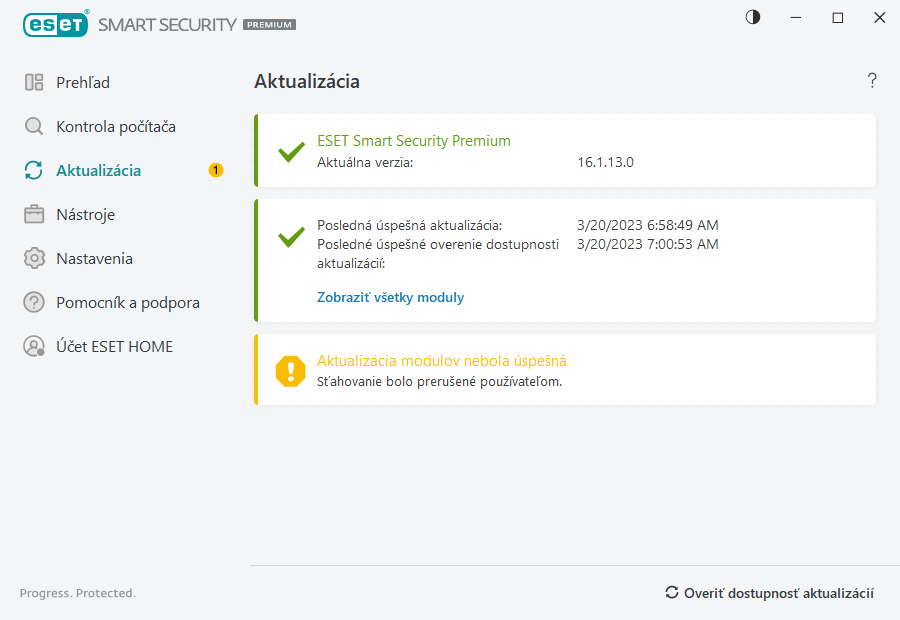This screenshot has width=900, height=620.
Task: Click the ESET Smart Security Premium title
Action: click(x=413, y=141)
